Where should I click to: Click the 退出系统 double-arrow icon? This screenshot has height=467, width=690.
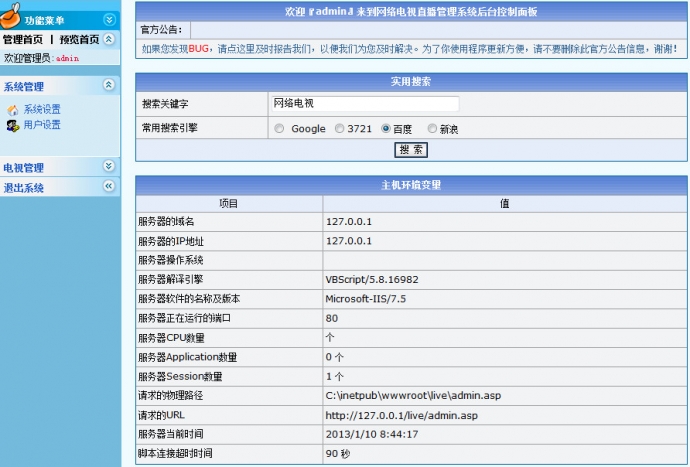point(109,186)
